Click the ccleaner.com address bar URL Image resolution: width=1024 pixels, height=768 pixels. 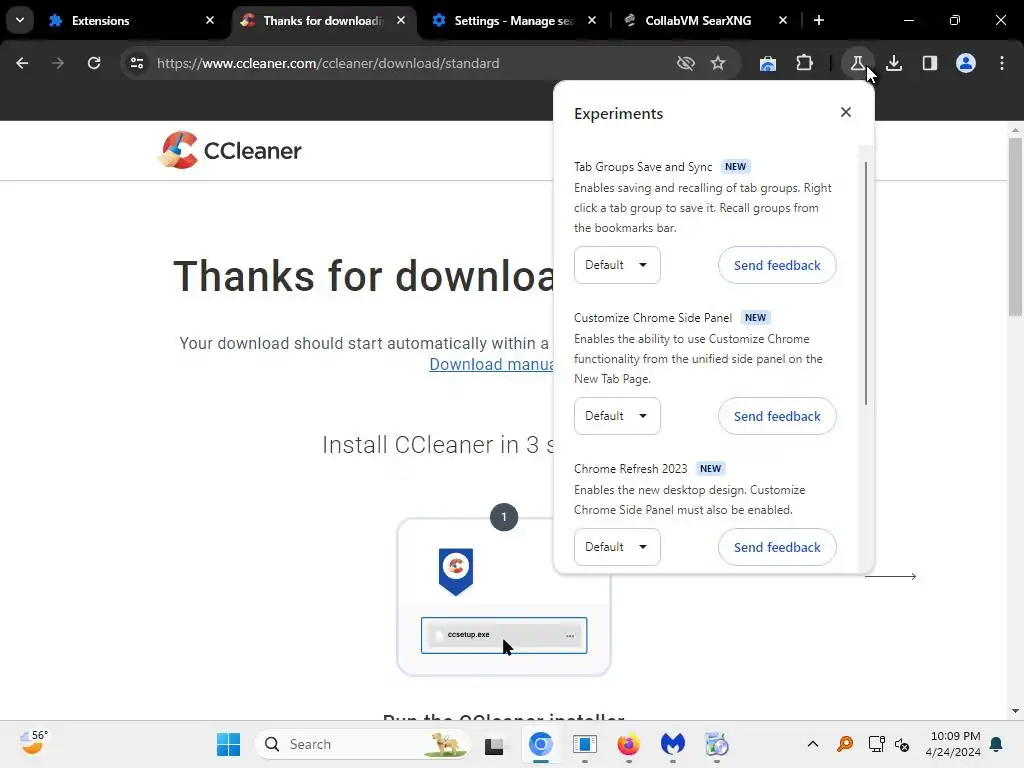pos(328,63)
